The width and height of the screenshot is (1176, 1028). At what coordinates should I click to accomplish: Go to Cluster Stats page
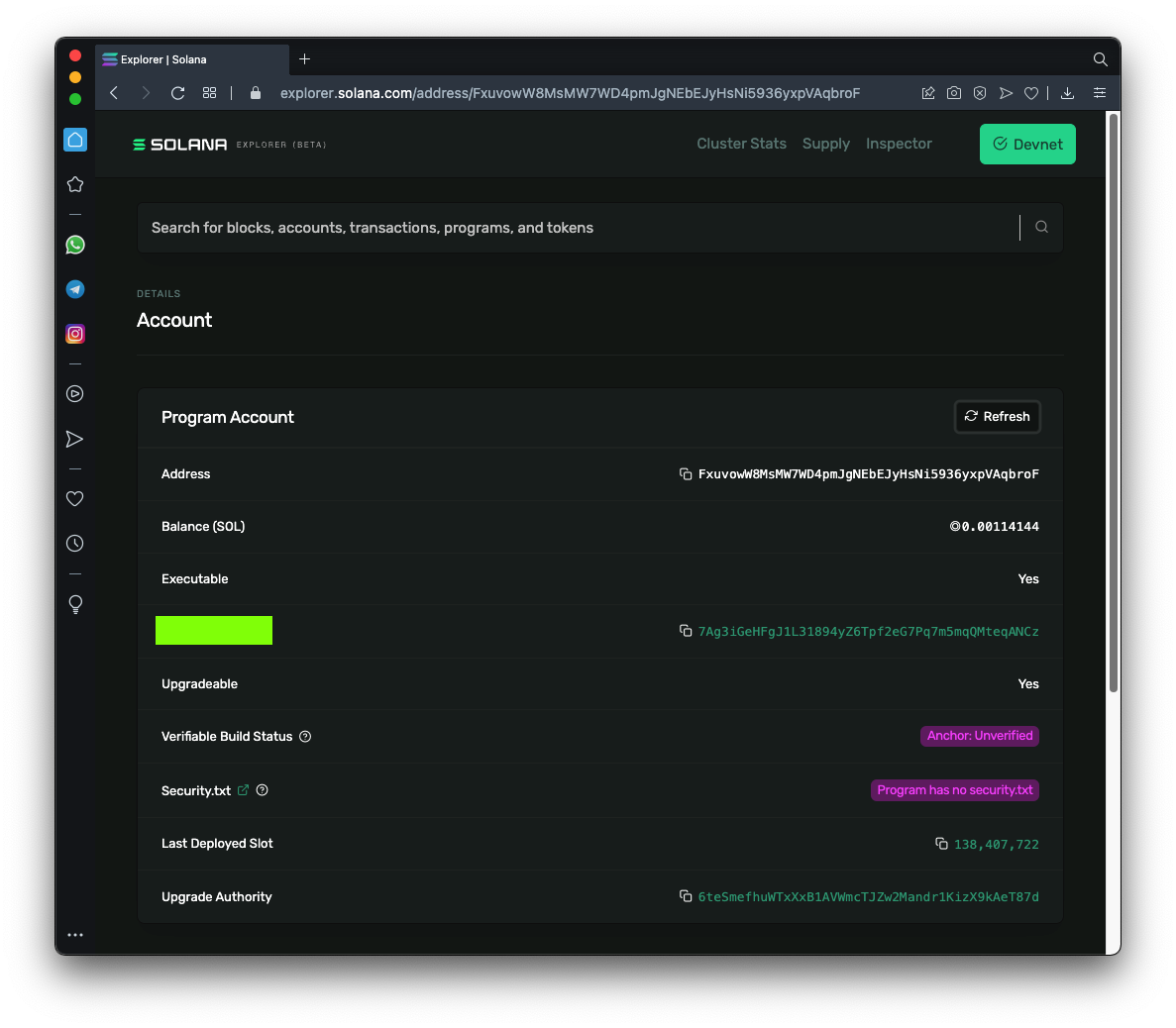741,144
